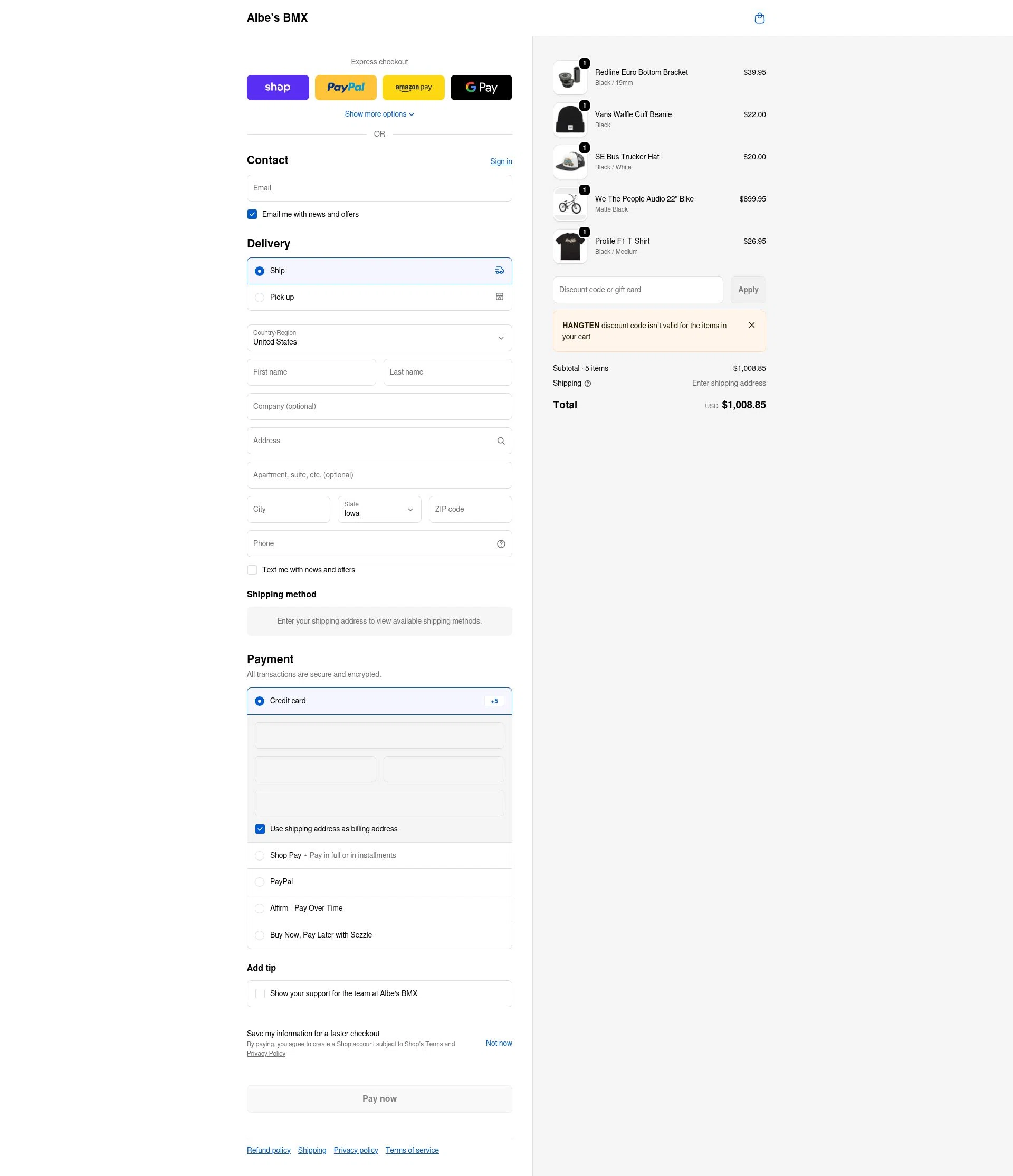
Task: Open the Country/Region dropdown
Action: (379, 338)
